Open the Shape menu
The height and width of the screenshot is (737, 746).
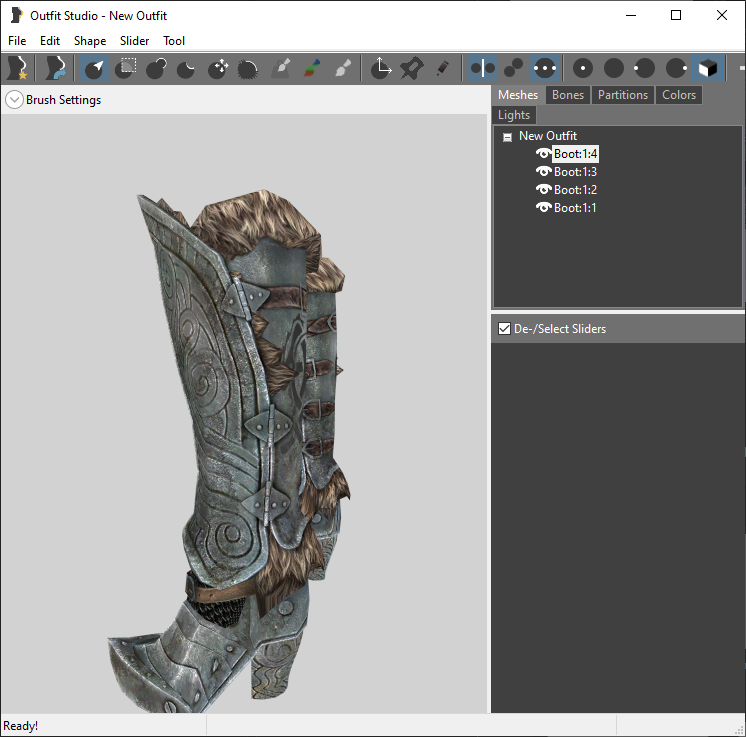click(90, 41)
